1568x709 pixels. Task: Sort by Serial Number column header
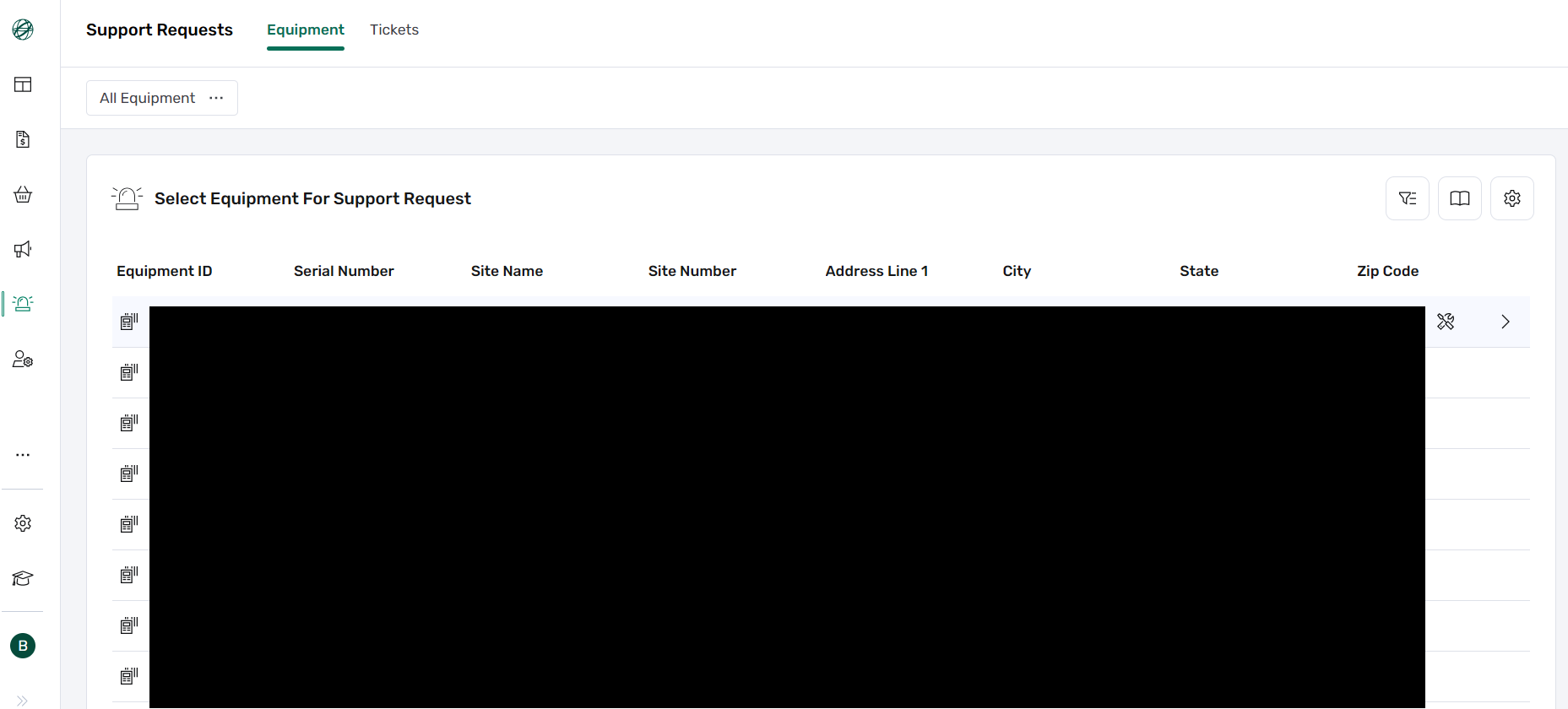pyautogui.click(x=344, y=271)
